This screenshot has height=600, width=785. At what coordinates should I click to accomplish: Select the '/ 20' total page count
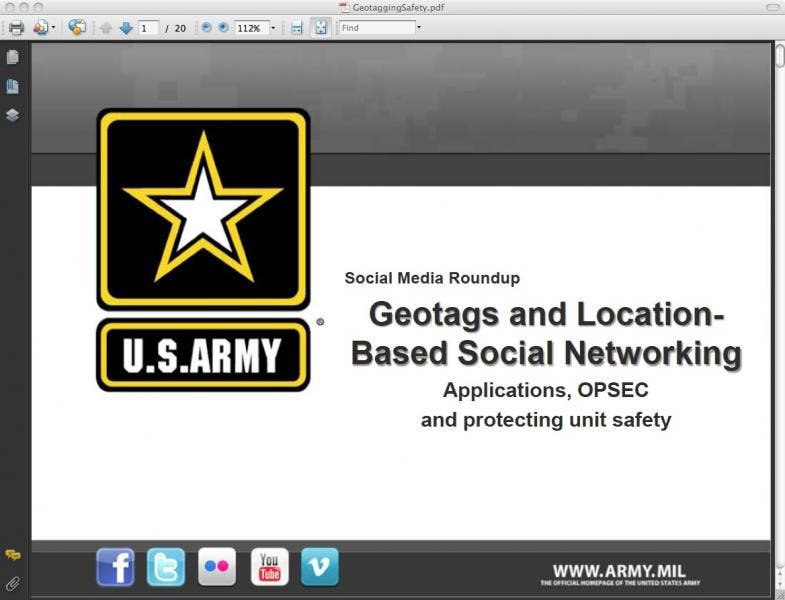(x=175, y=29)
